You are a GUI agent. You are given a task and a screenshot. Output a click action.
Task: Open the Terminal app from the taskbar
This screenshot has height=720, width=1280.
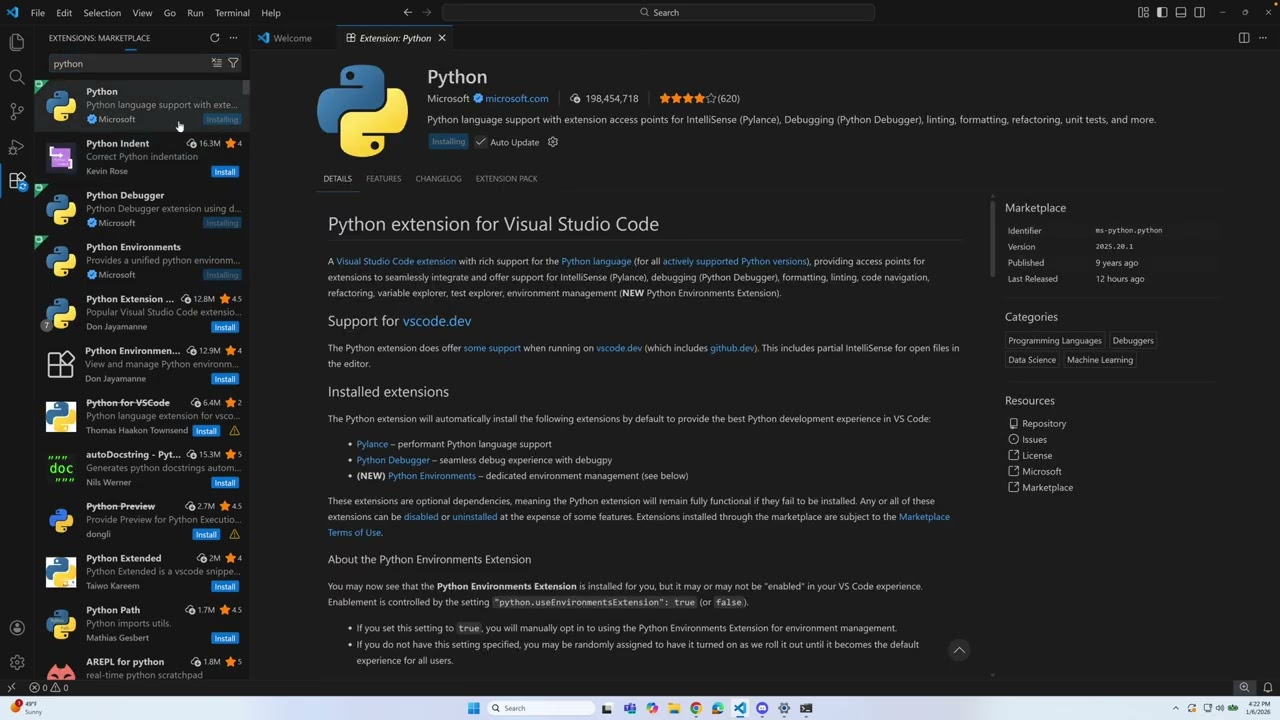point(806,708)
